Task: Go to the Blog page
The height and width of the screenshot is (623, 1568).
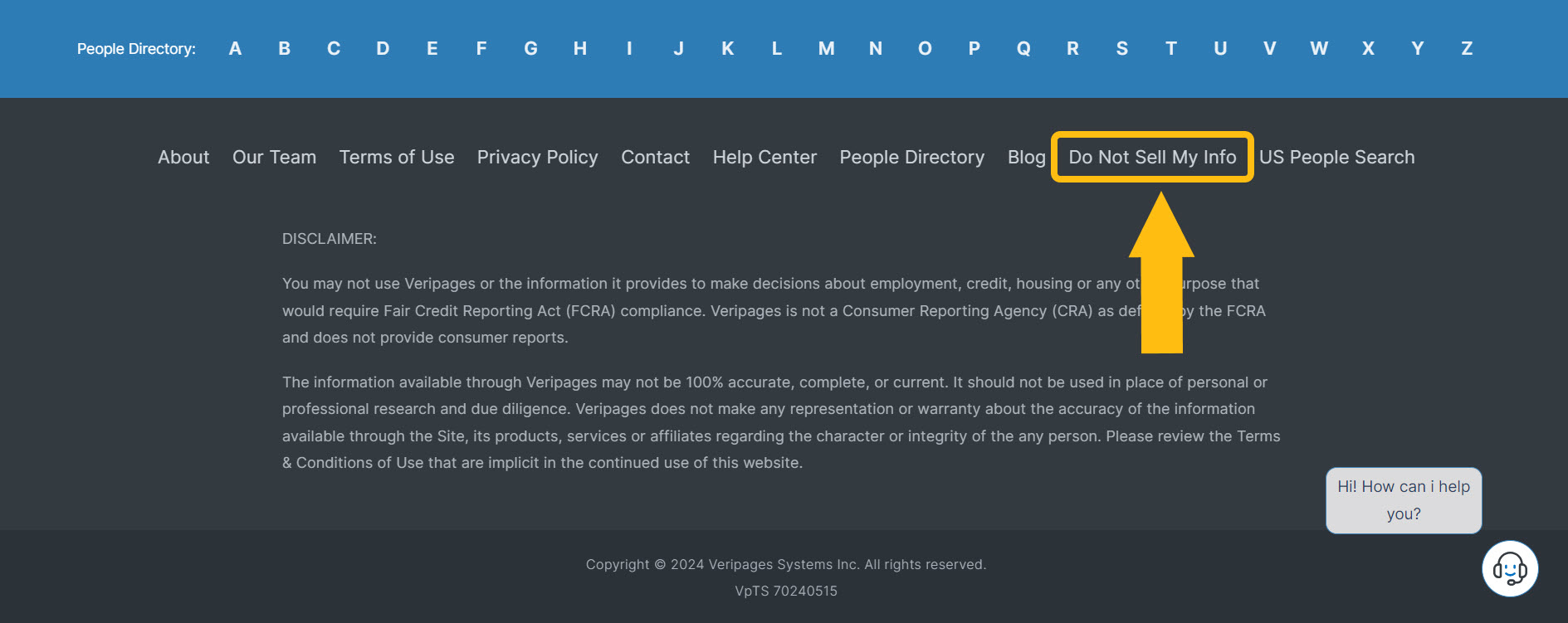Action: point(1026,157)
